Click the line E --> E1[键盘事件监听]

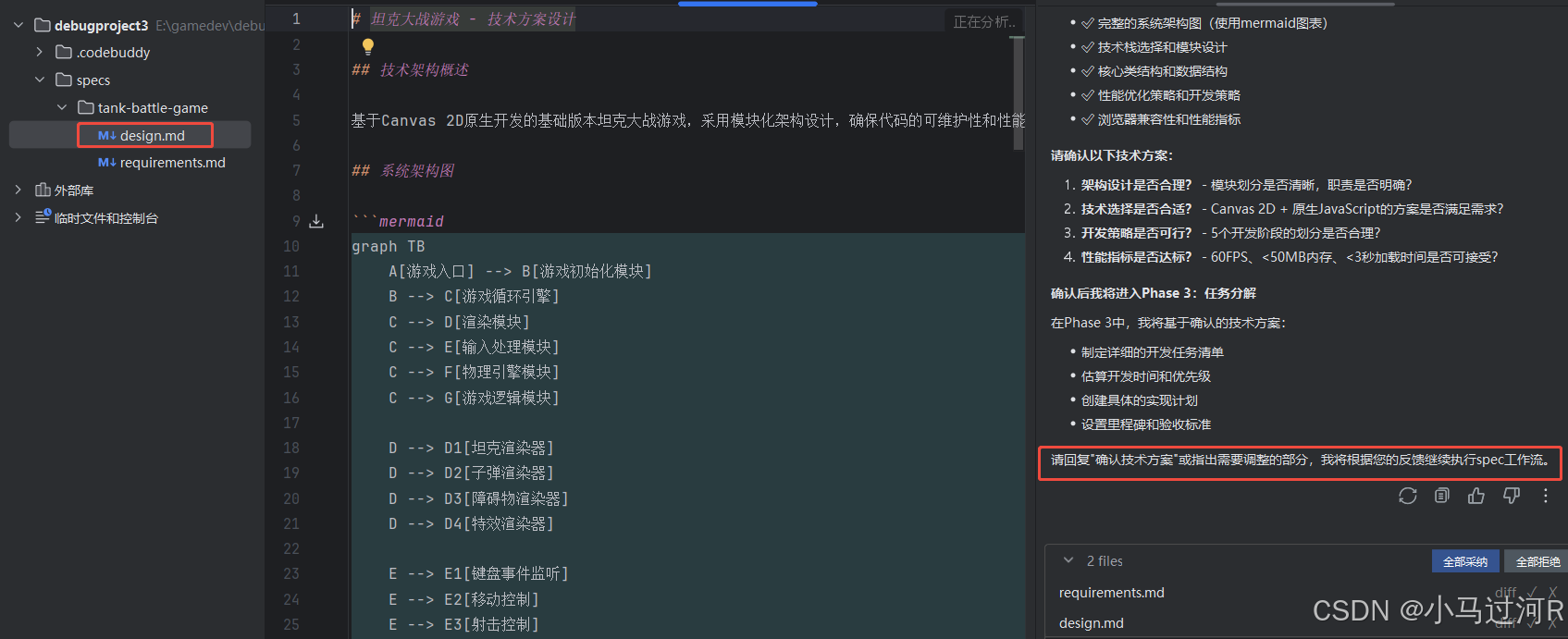[x=478, y=573]
